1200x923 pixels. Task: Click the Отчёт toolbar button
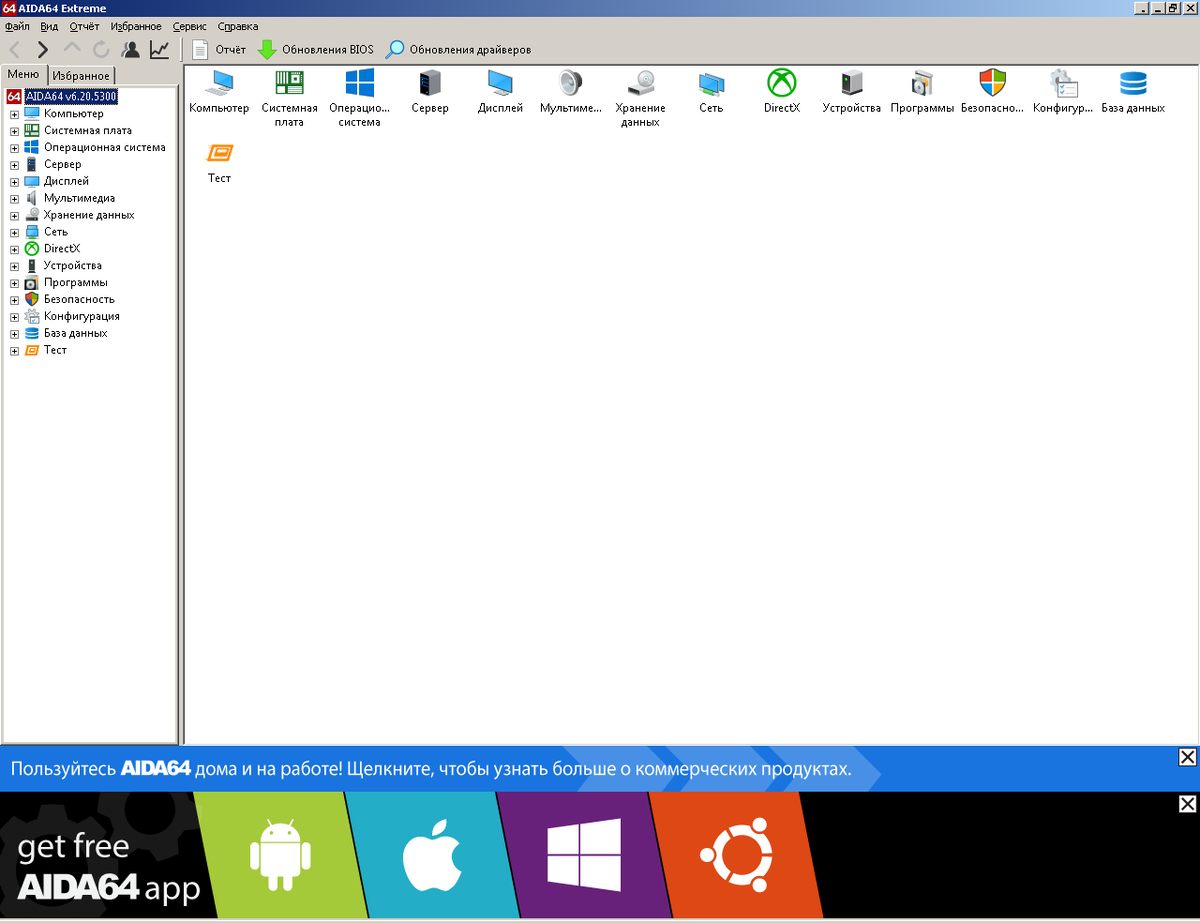click(218, 49)
